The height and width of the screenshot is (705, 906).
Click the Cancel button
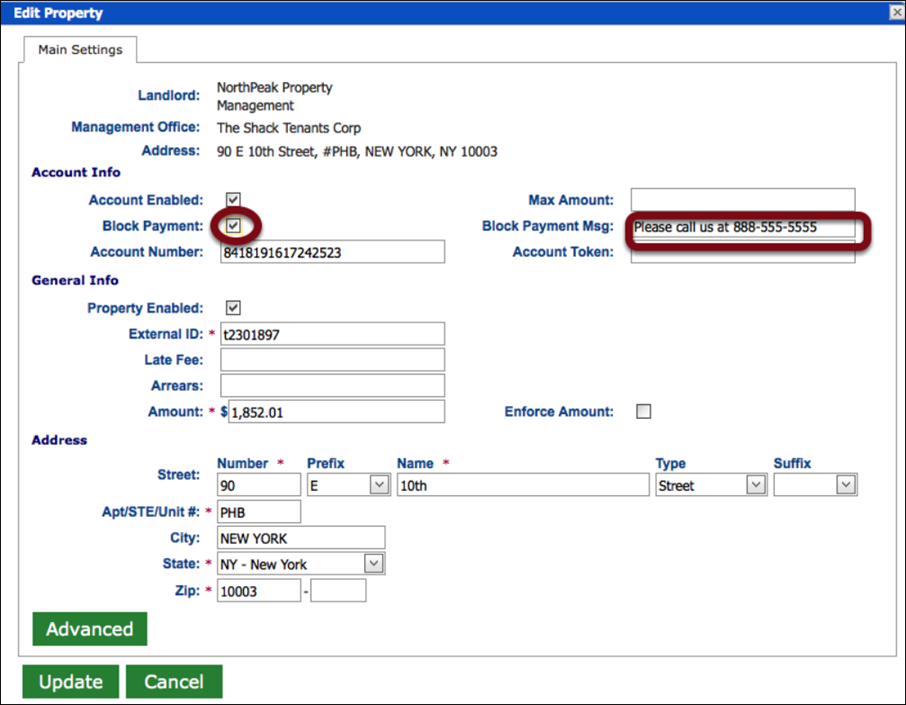174,681
